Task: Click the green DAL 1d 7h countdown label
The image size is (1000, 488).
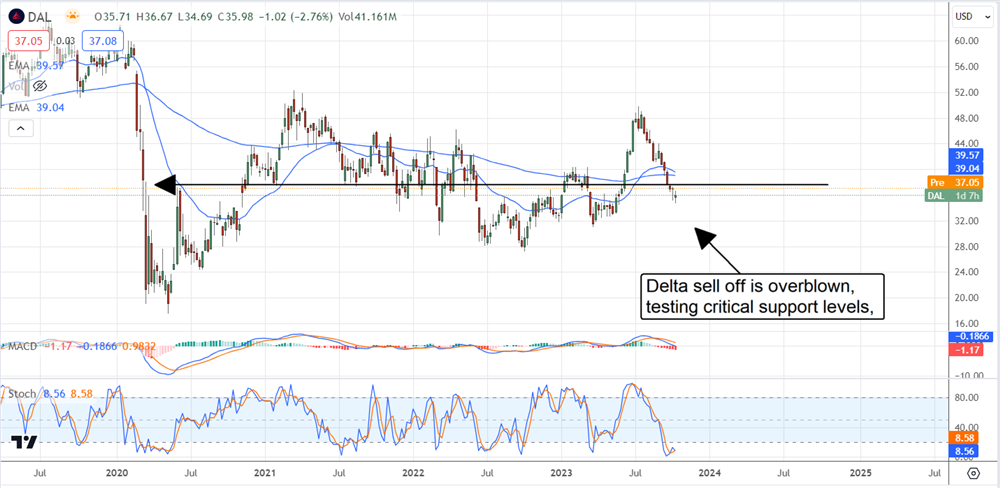Action: tap(953, 195)
